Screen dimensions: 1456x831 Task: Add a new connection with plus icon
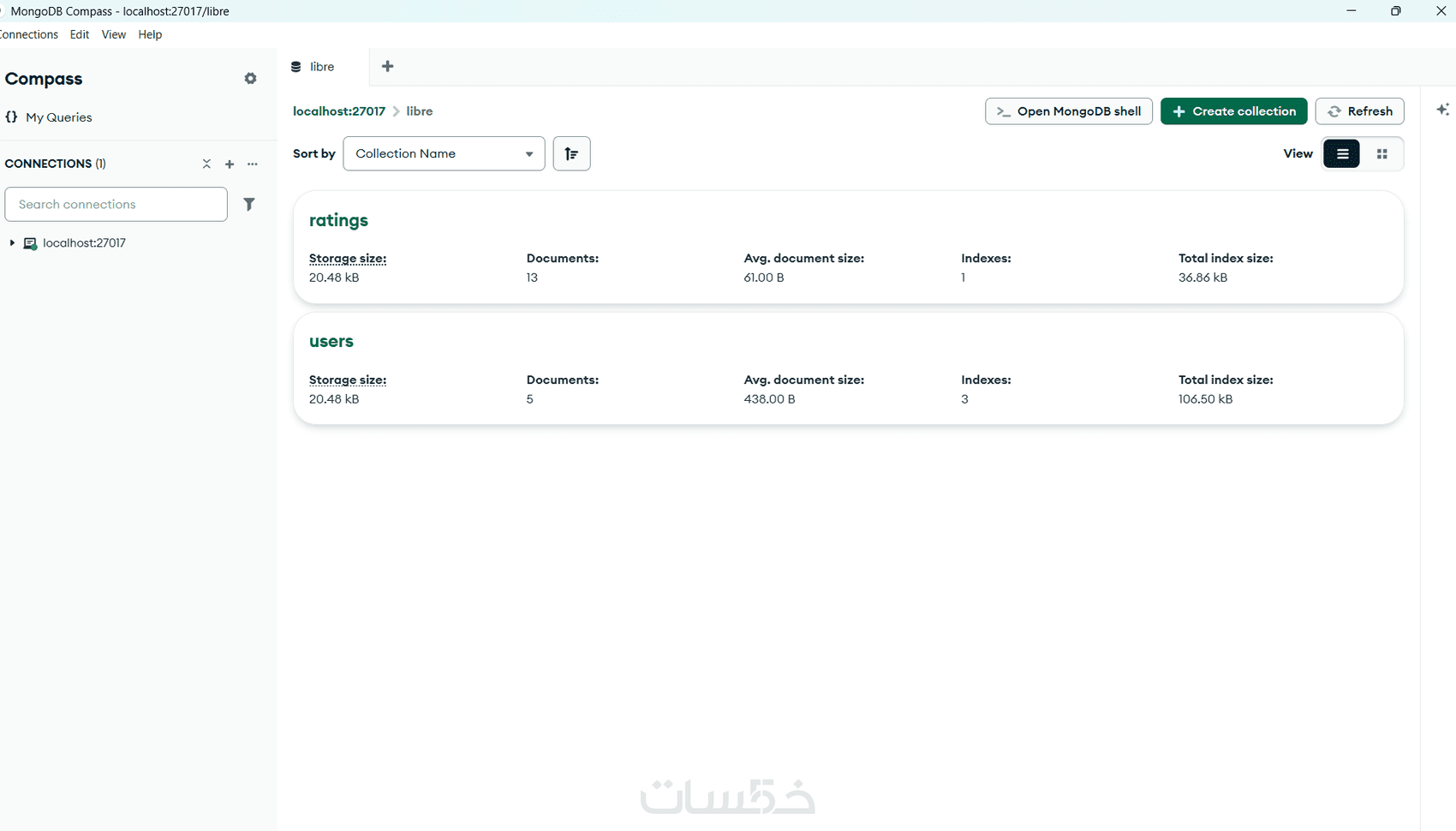click(x=230, y=164)
